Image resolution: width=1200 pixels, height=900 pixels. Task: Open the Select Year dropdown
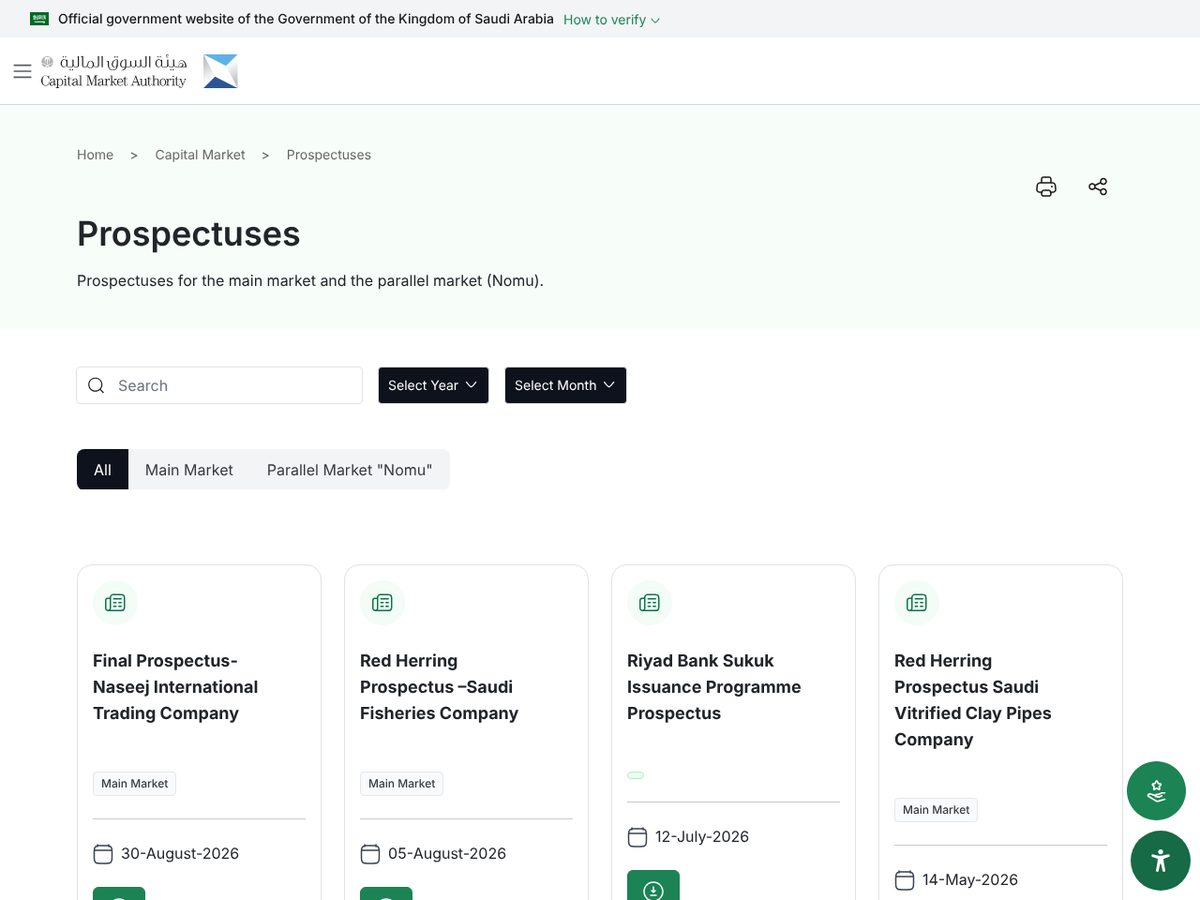433,385
